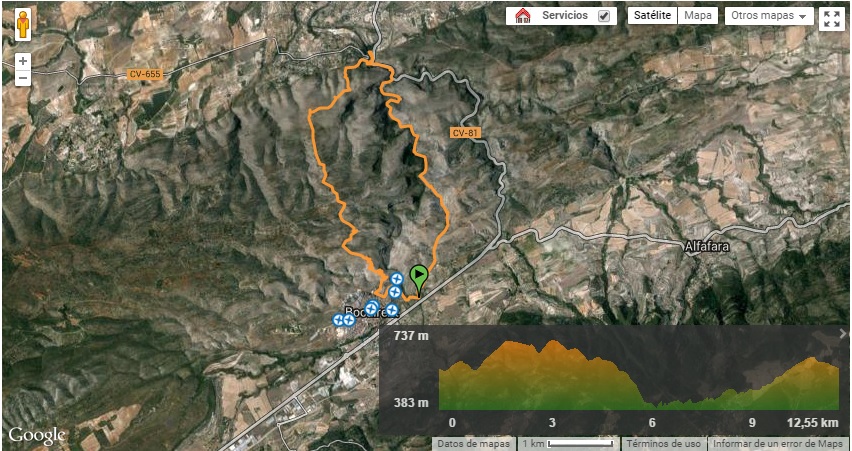Click the leftmost blue service marker
852x451 pixels.
click(338, 320)
